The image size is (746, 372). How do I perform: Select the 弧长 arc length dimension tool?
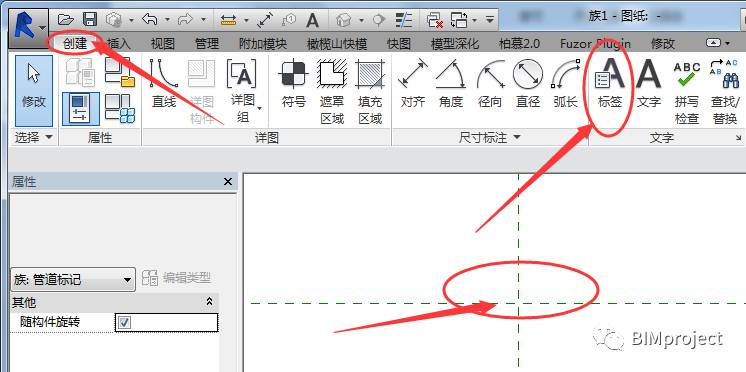(566, 84)
